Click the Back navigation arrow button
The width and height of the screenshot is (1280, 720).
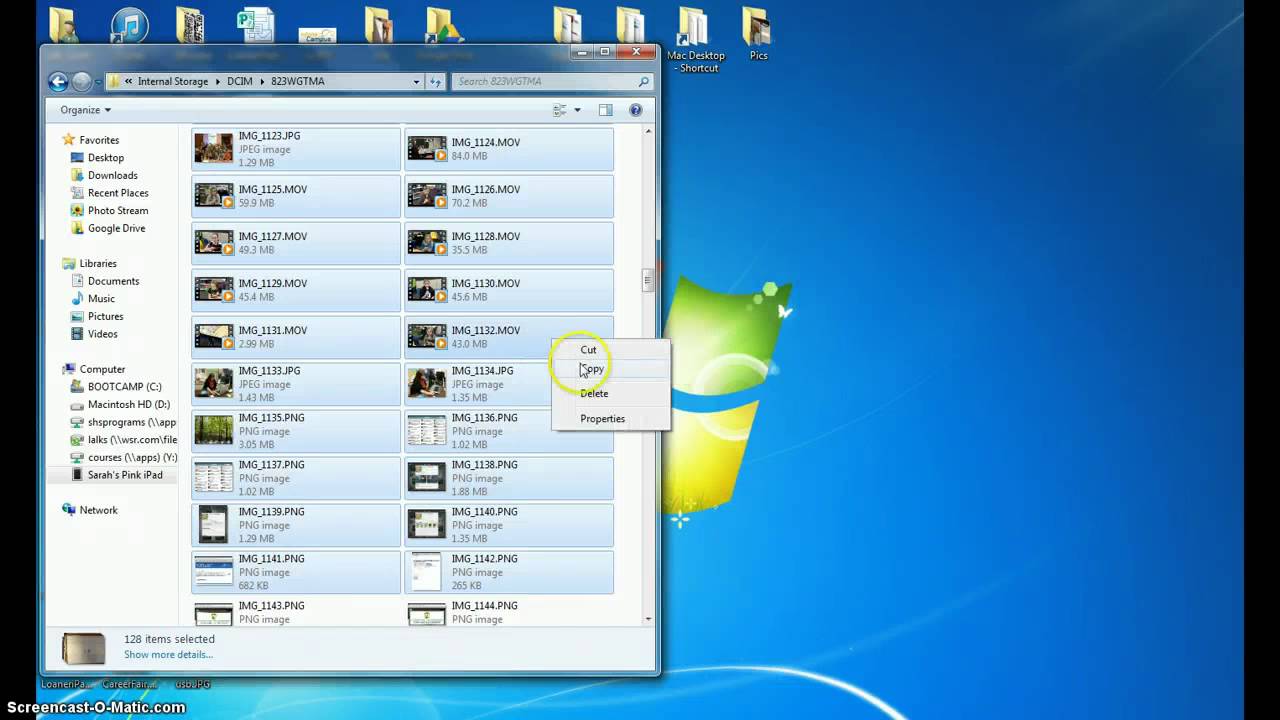tap(58, 82)
